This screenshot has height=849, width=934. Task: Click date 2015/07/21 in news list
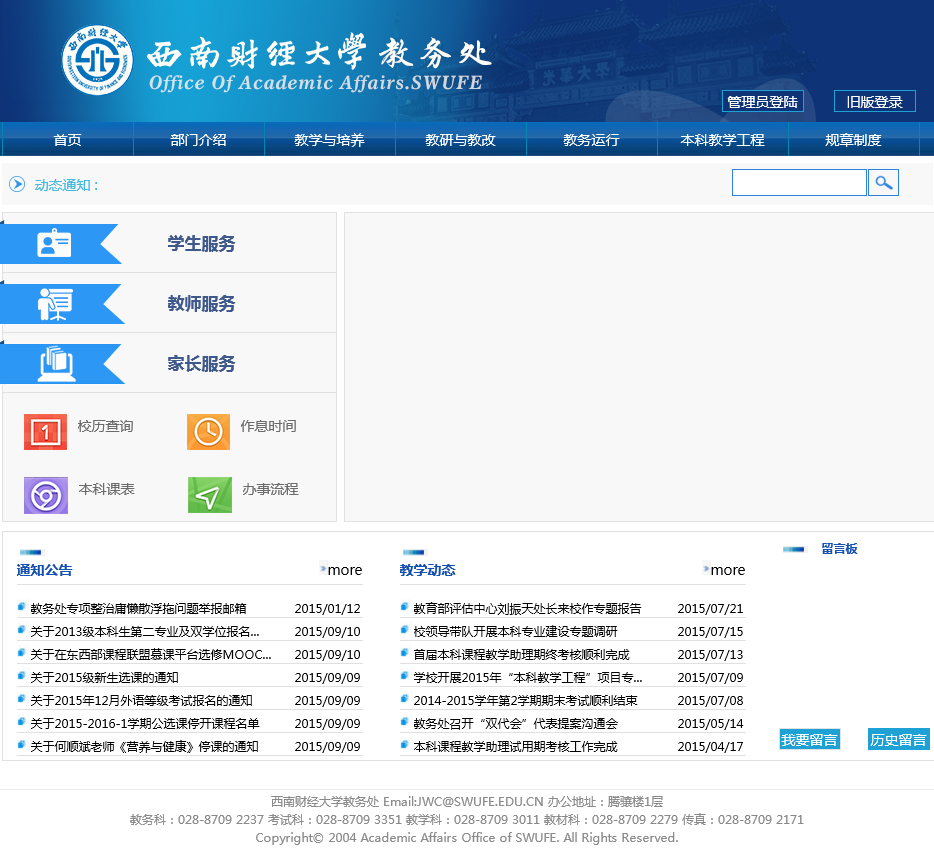pyautogui.click(x=711, y=608)
